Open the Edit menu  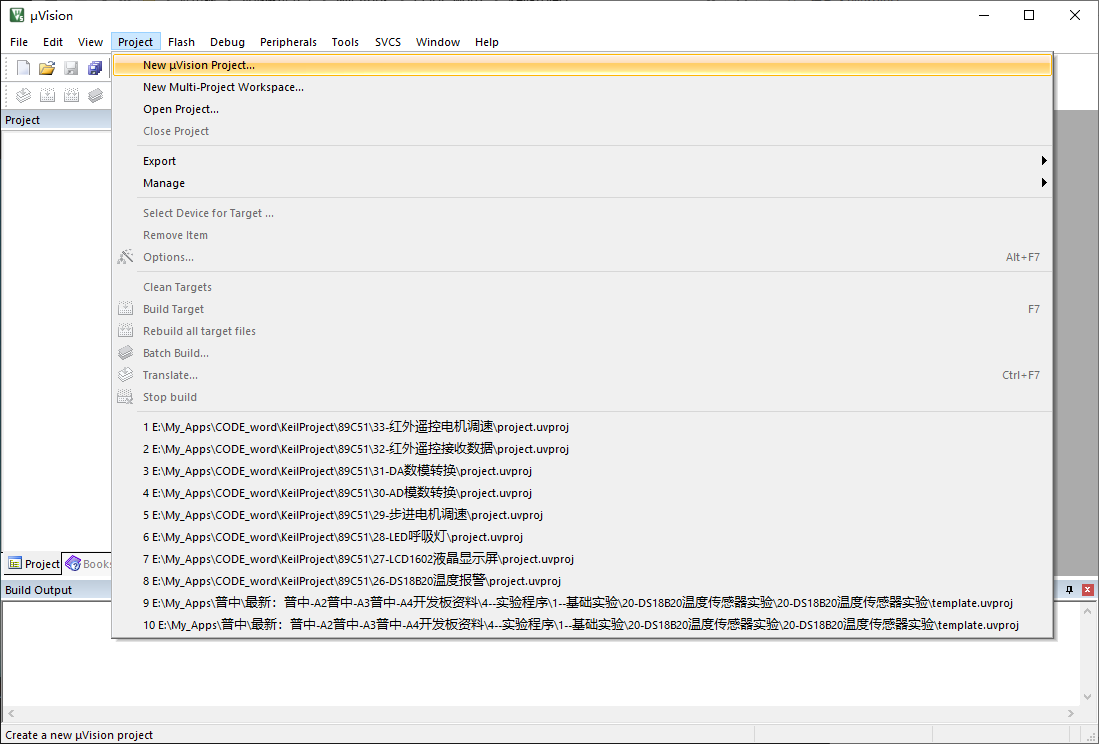53,42
